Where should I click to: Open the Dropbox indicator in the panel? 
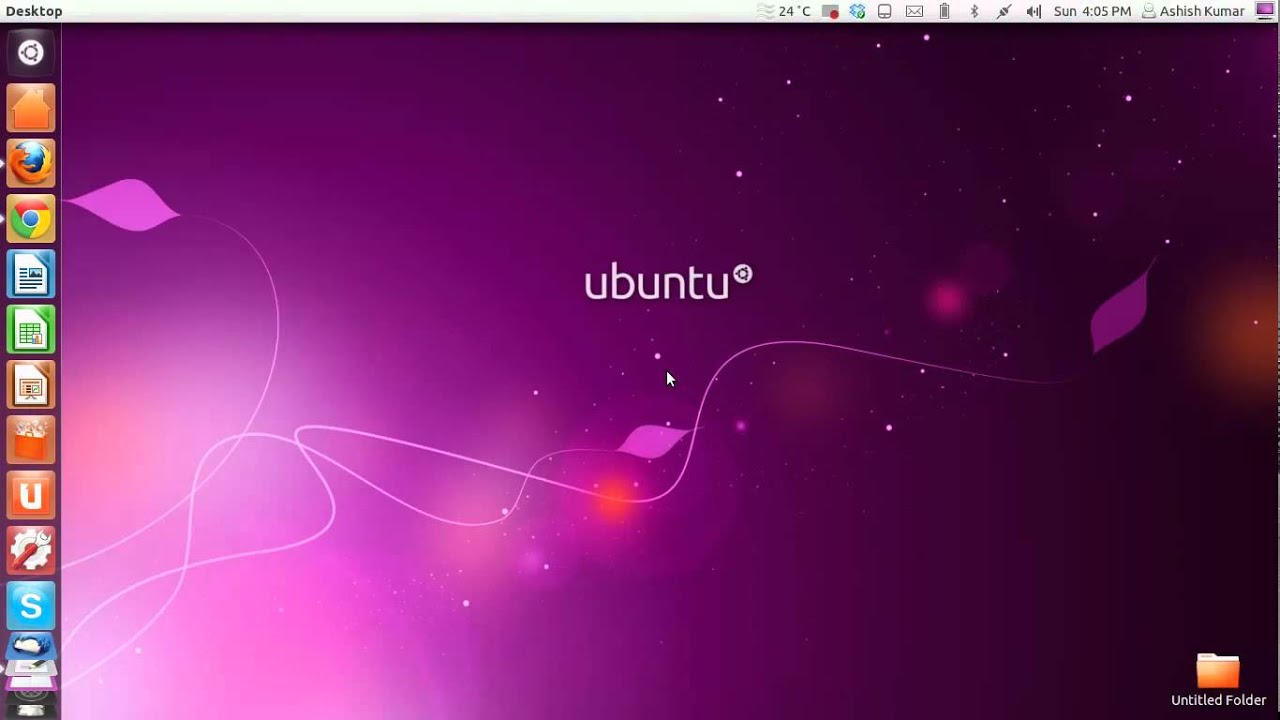(857, 11)
